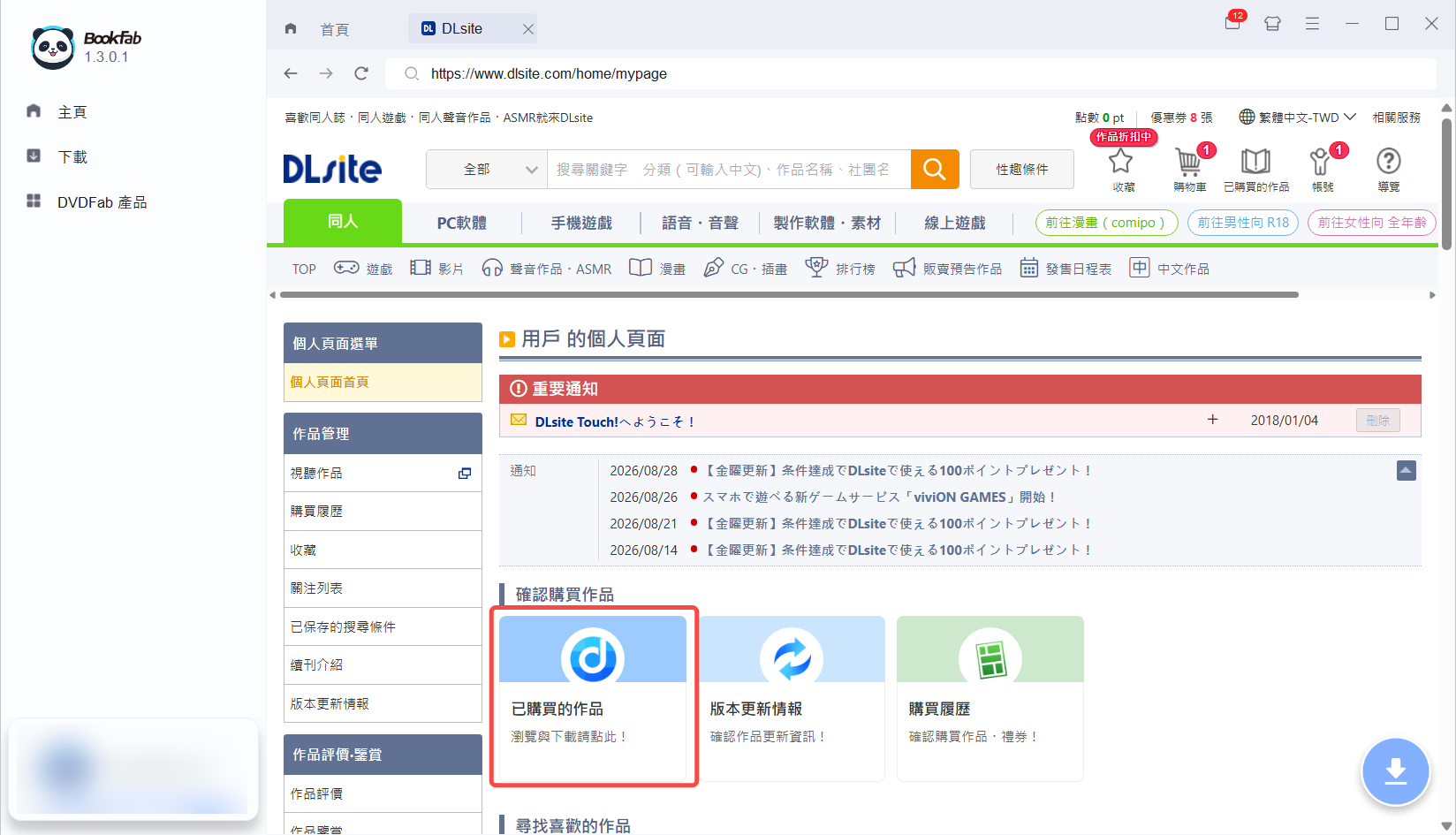Open the 主頁 sidebar item

(x=57, y=112)
